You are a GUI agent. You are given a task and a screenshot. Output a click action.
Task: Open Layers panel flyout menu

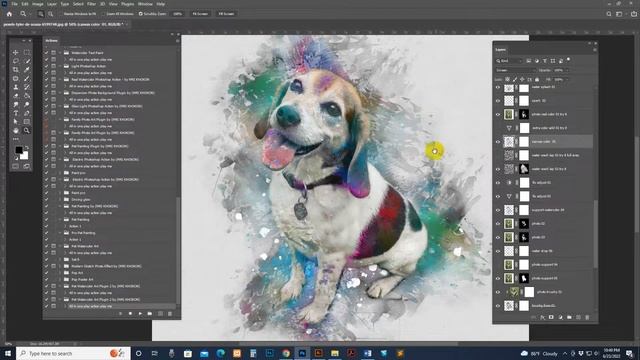(x=595, y=50)
